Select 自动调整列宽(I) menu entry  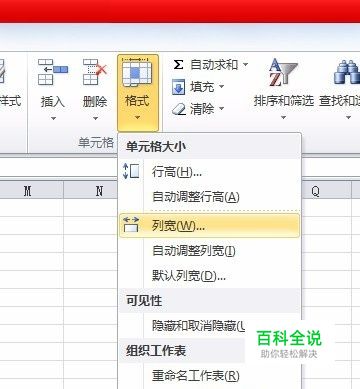(210, 251)
